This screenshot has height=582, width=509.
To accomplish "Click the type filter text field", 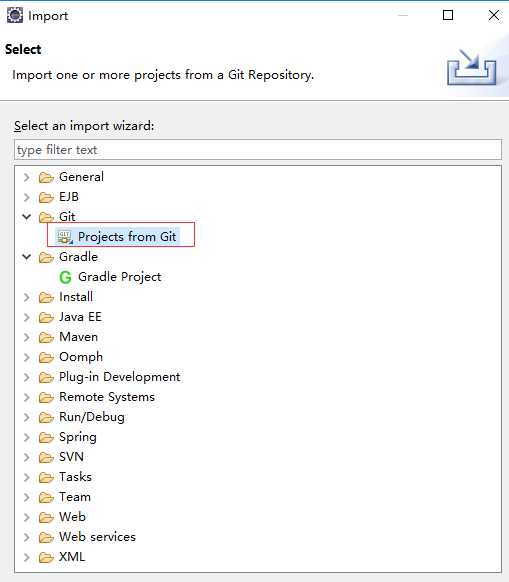I will click(x=258, y=150).
